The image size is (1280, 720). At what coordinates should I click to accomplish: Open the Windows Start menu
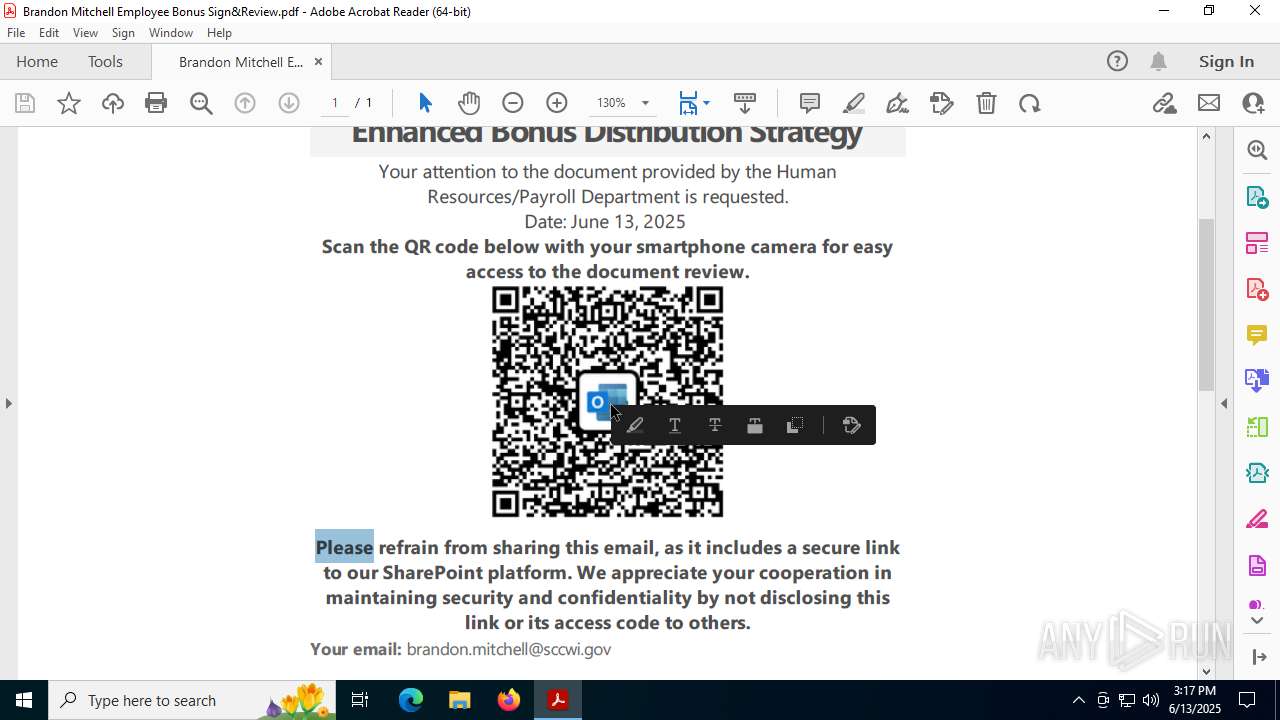point(24,700)
